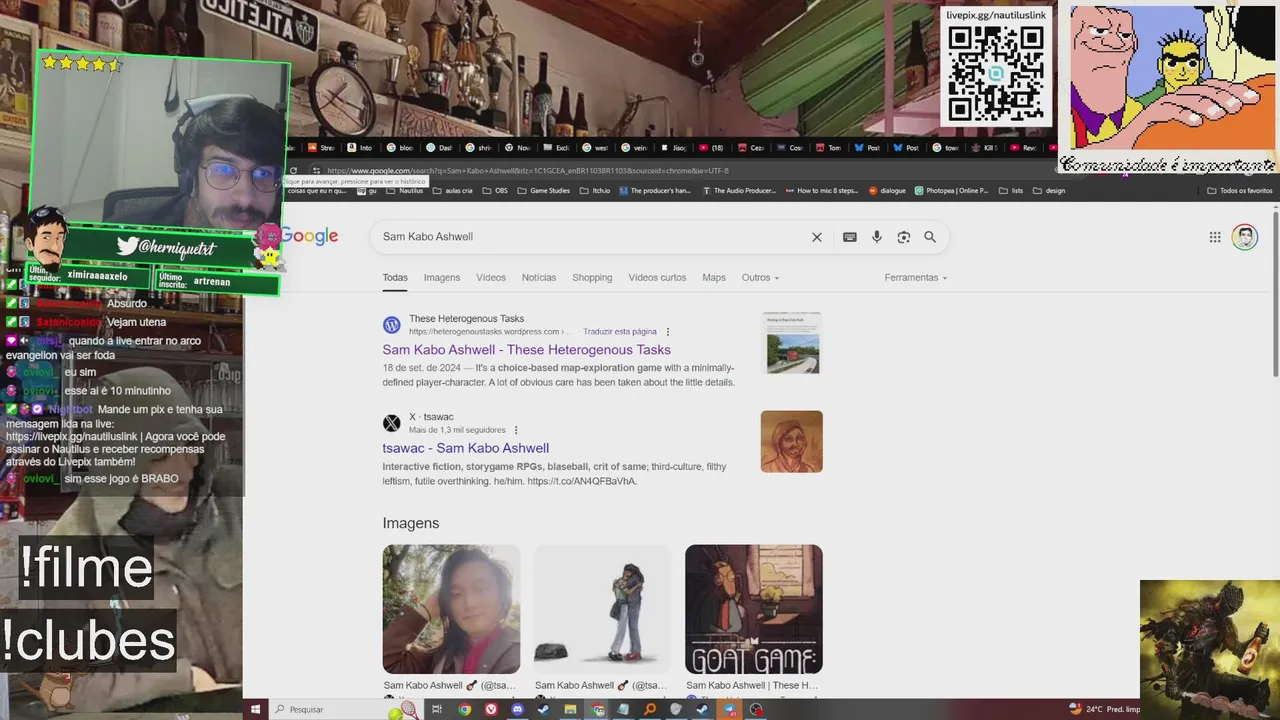Search by image with Google Lens icon
Image resolution: width=1280 pixels, height=720 pixels.
coord(903,237)
